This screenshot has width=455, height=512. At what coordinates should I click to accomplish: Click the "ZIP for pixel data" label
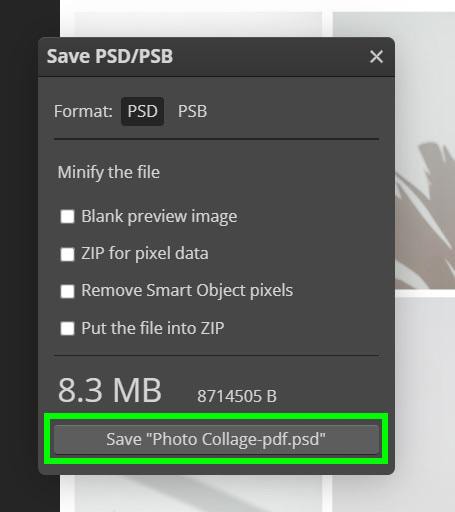coord(145,254)
